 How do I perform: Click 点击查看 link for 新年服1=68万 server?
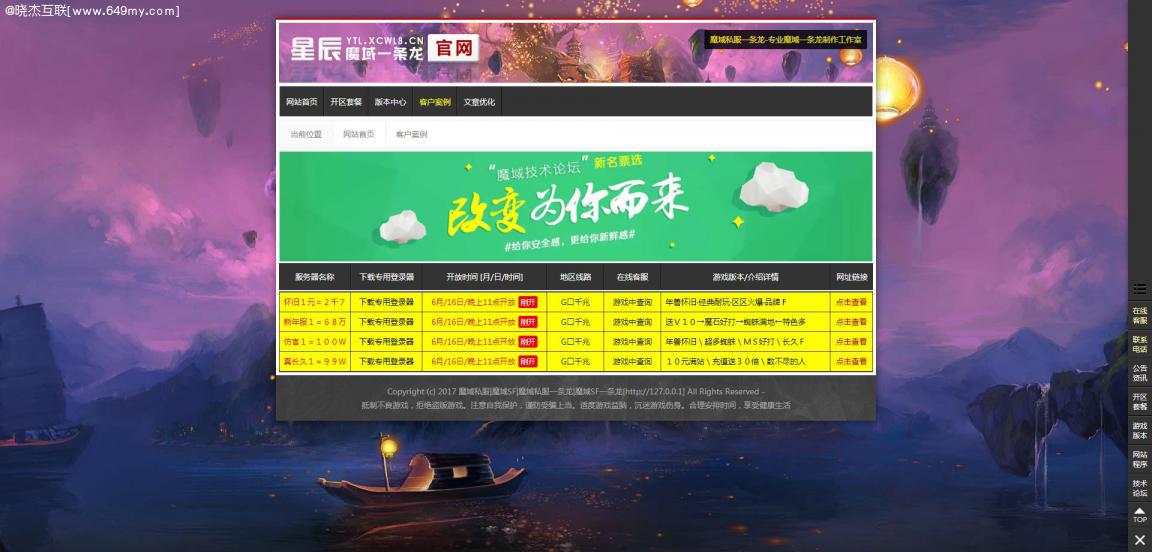[x=851, y=322]
